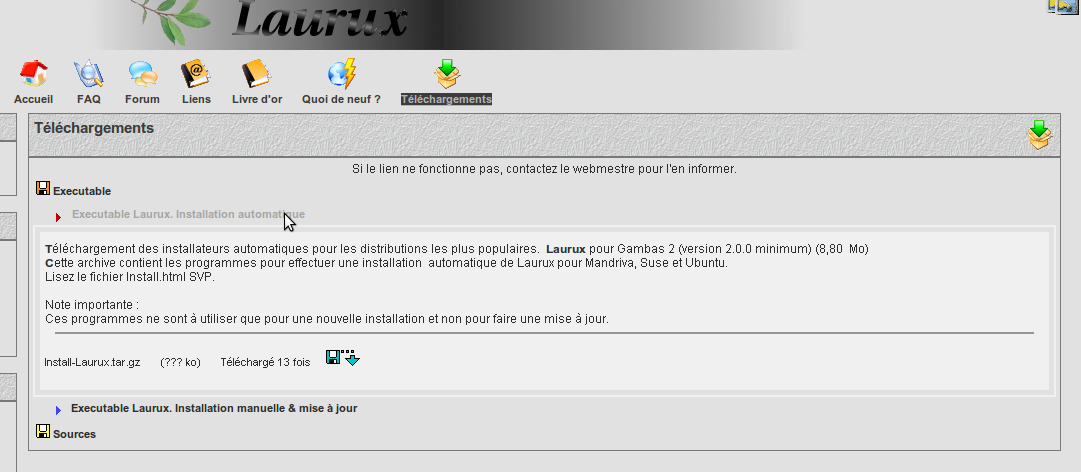Click the floppy icon beside Executable
The height and width of the screenshot is (472, 1081).
43,188
